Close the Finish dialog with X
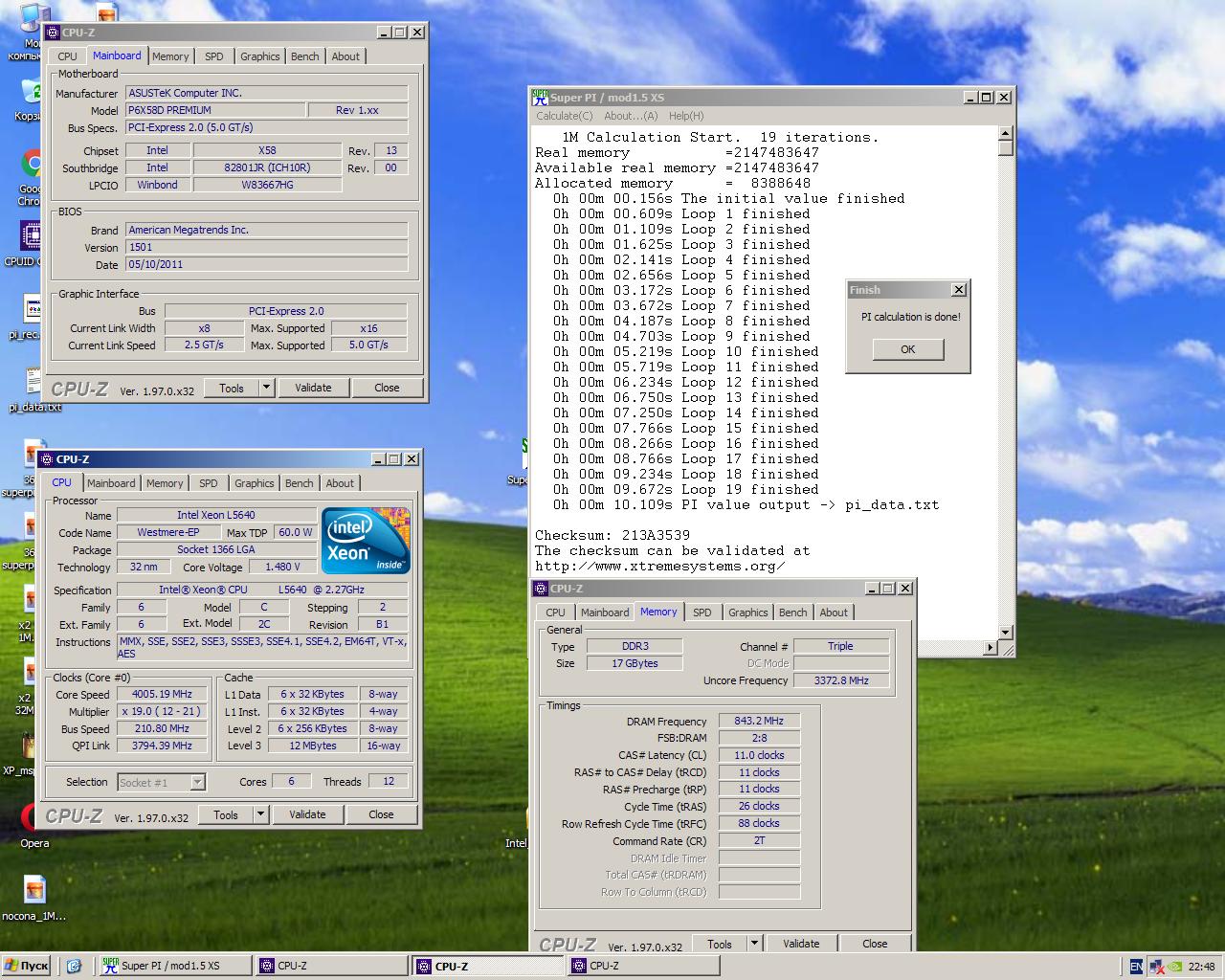Screen dimensions: 1225x980 (959, 290)
